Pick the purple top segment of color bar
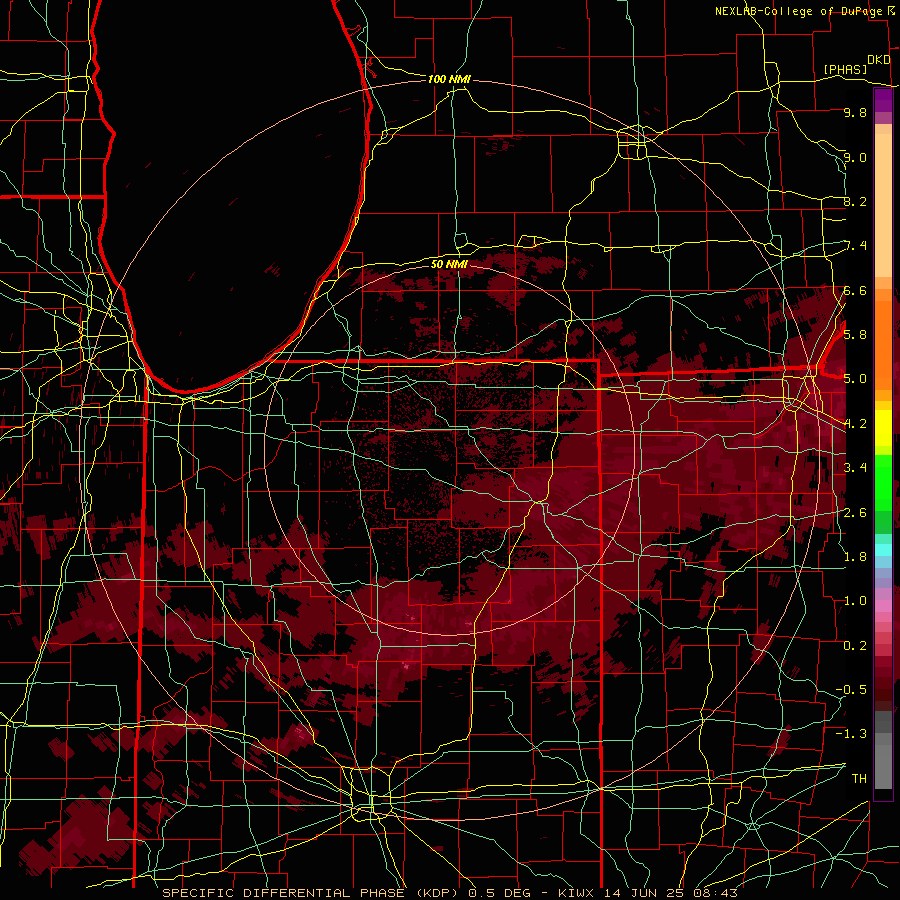 tap(883, 100)
